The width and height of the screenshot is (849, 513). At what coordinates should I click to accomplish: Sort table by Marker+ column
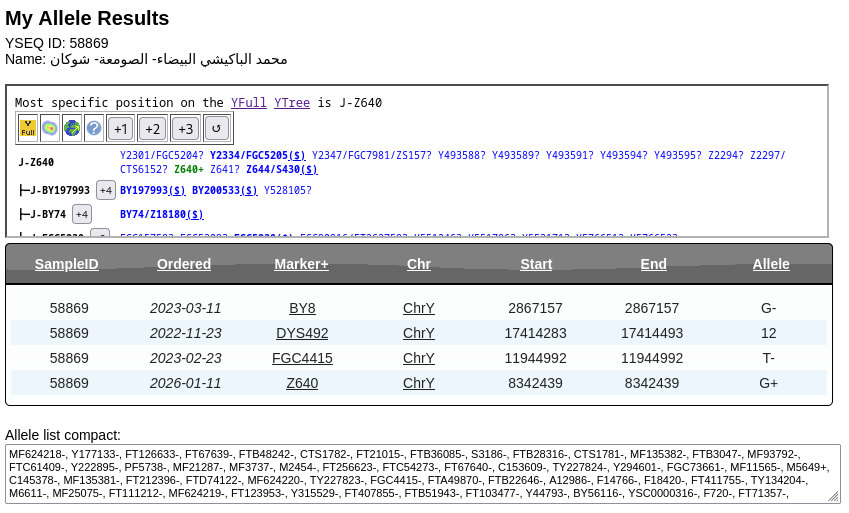[x=301, y=264]
